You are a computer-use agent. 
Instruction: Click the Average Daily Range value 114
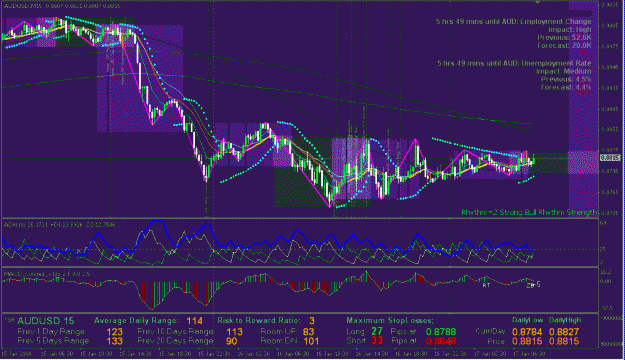click(x=194, y=321)
